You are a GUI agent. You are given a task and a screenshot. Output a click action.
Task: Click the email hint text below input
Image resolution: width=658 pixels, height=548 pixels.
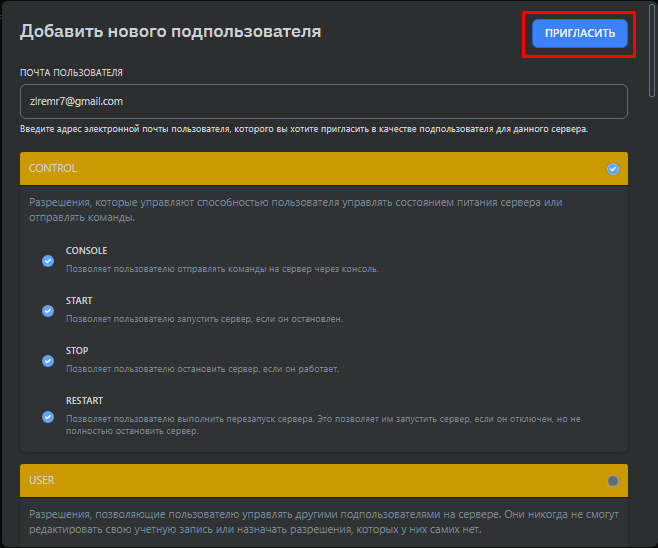[x=304, y=129]
